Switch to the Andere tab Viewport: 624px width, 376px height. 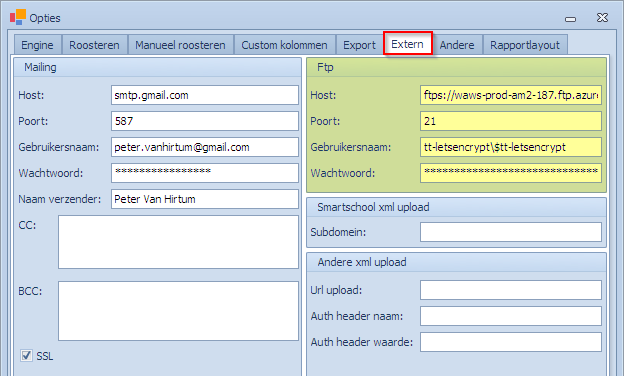click(457, 45)
